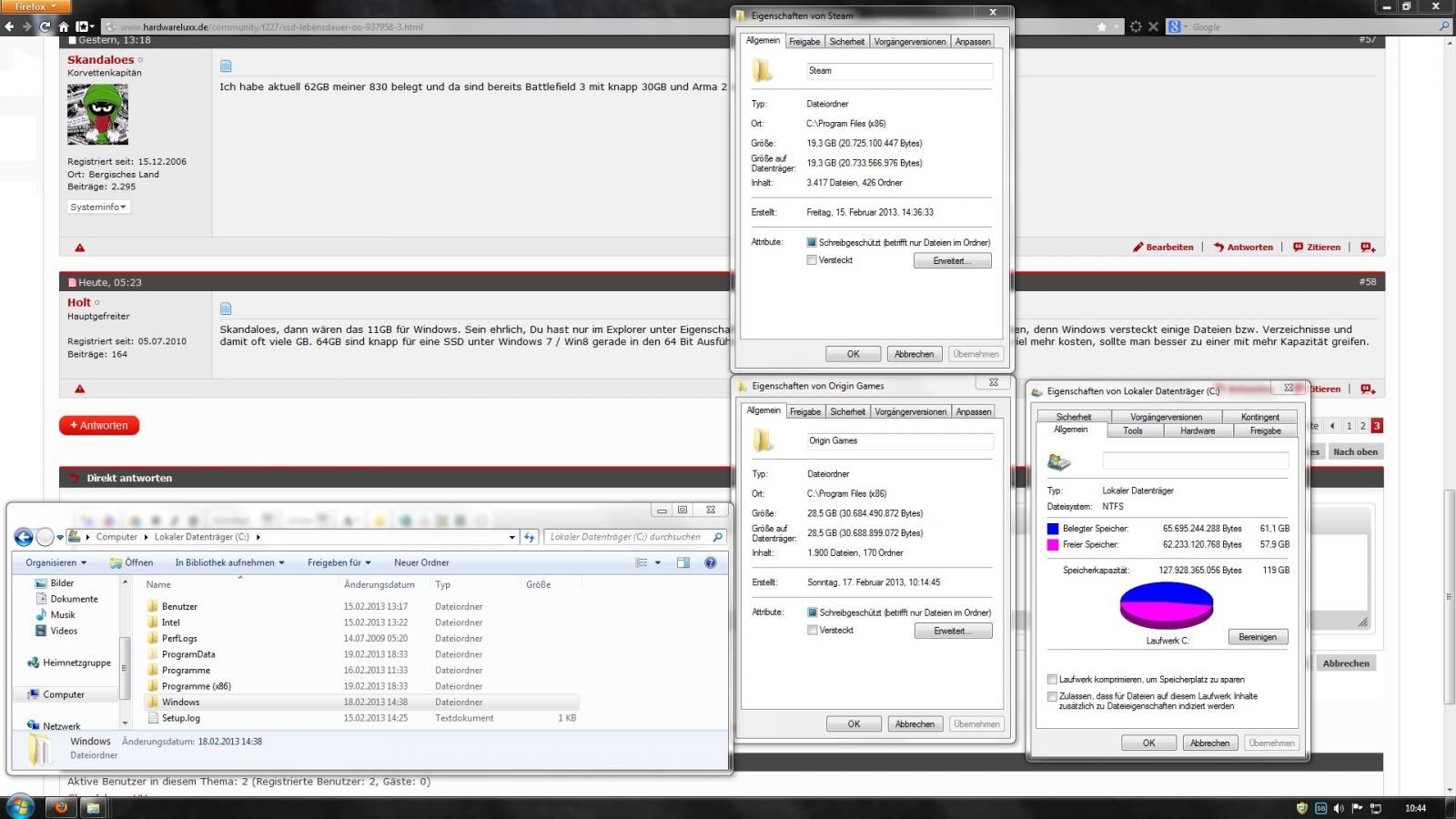Open the Windows Start orb

20,806
